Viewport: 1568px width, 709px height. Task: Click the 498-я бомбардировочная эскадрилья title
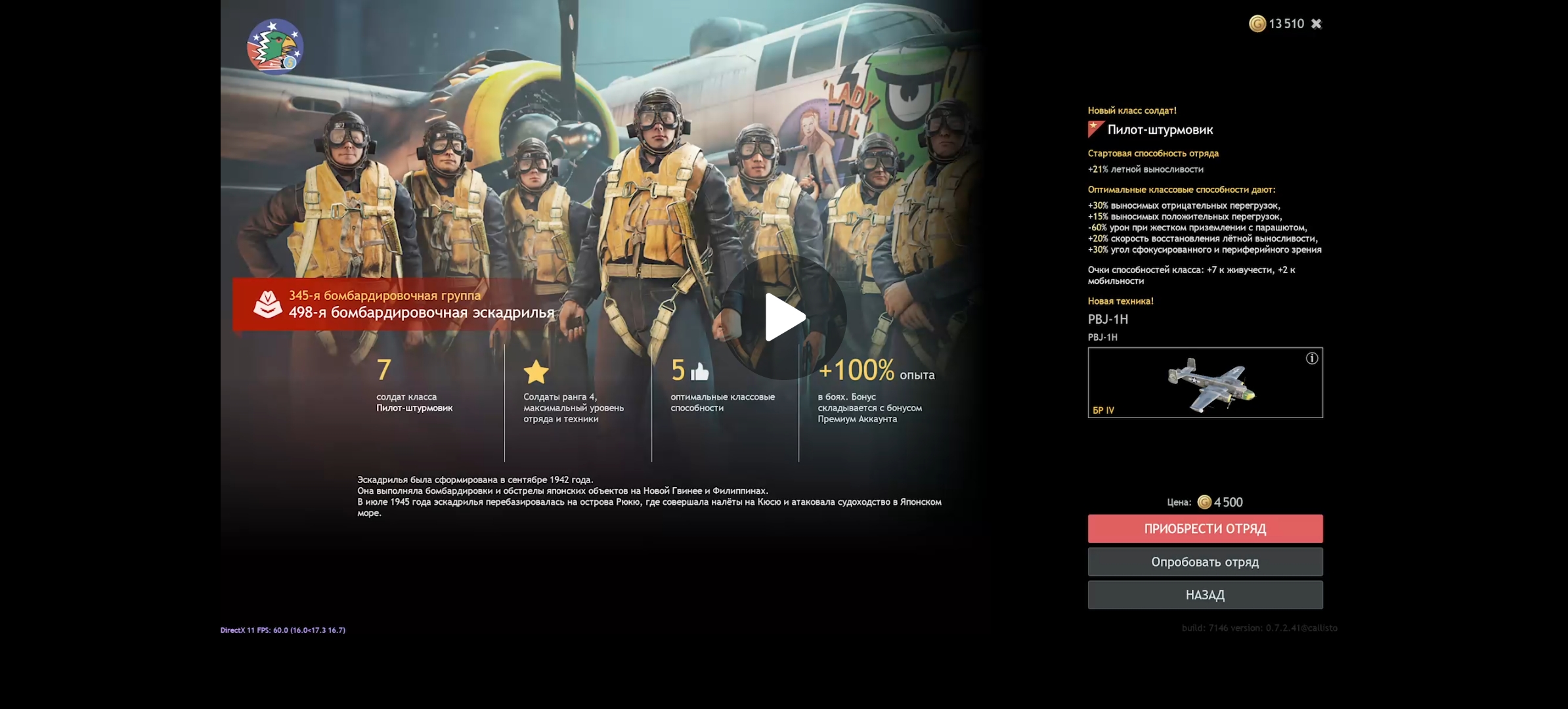click(x=422, y=312)
